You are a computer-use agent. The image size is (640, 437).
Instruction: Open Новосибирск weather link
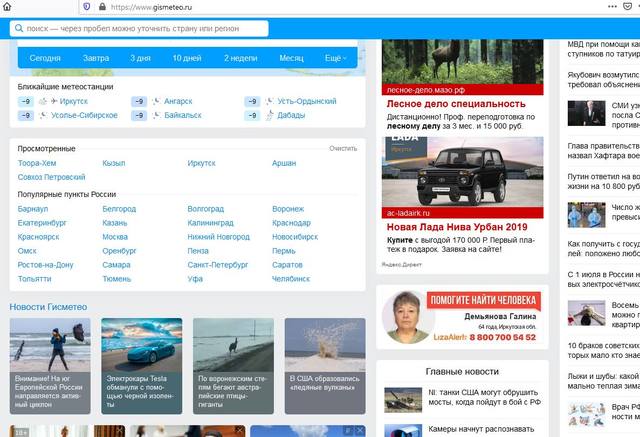click(x=295, y=237)
